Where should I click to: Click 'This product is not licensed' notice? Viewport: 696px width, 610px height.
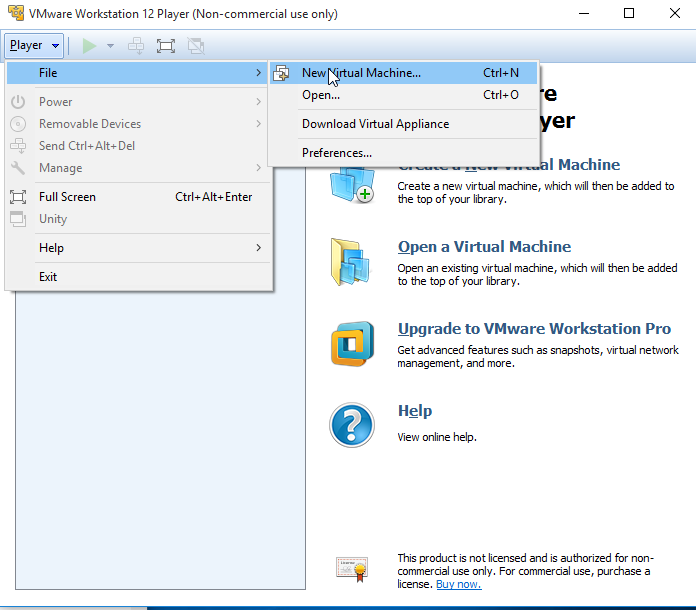(x=525, y=571)
